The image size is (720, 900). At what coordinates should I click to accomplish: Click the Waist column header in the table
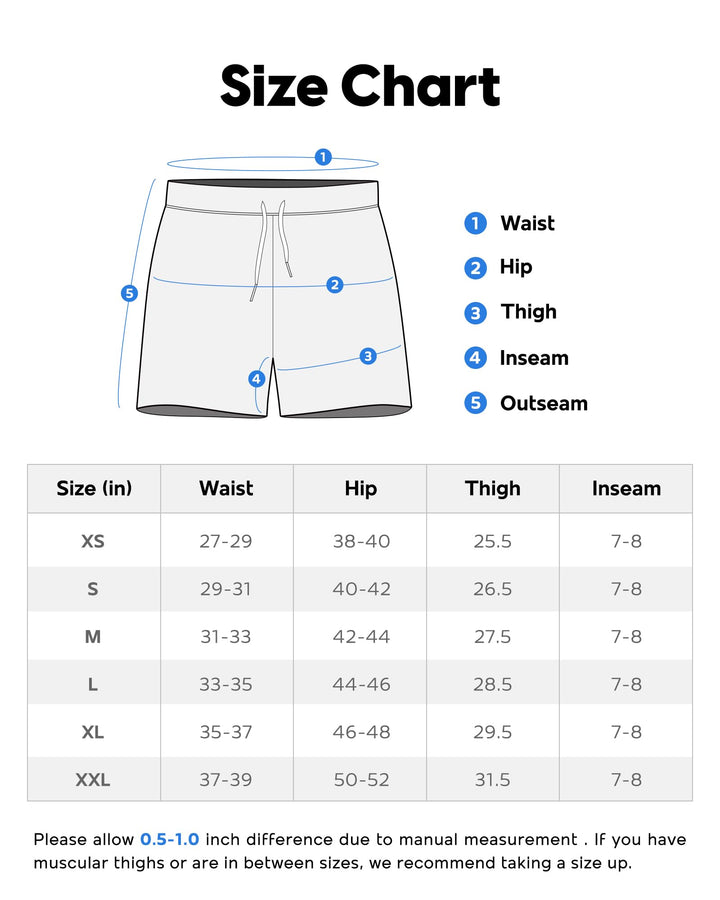[x=226, y=489]
